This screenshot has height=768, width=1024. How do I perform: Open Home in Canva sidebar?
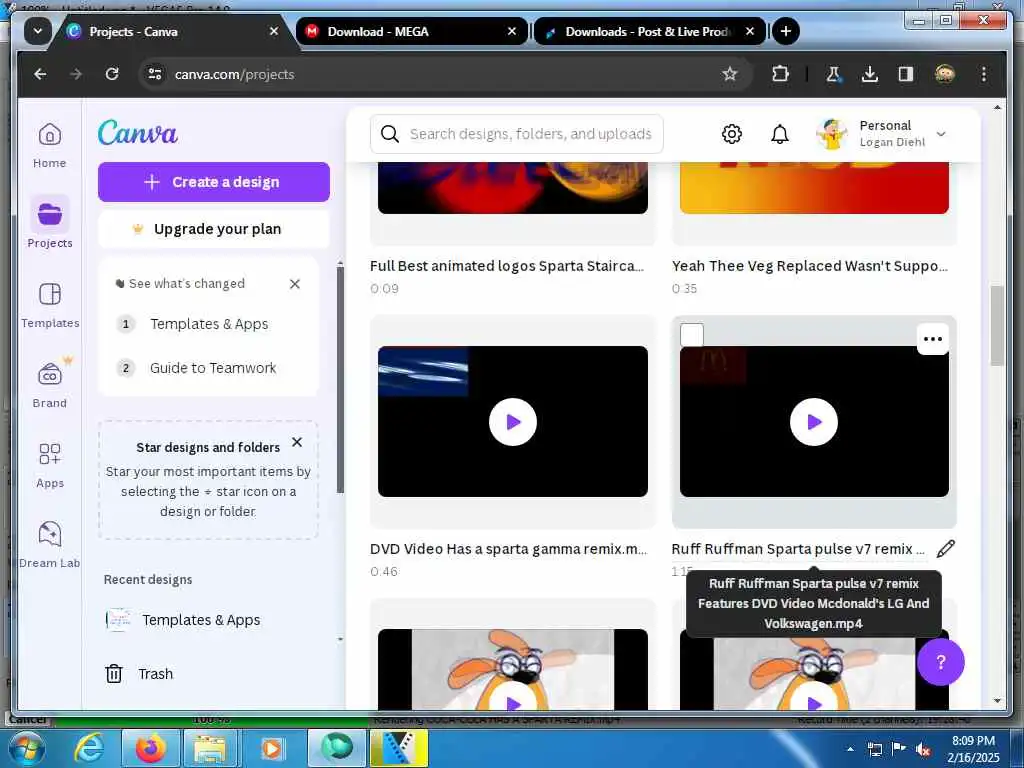click(50, 145)
